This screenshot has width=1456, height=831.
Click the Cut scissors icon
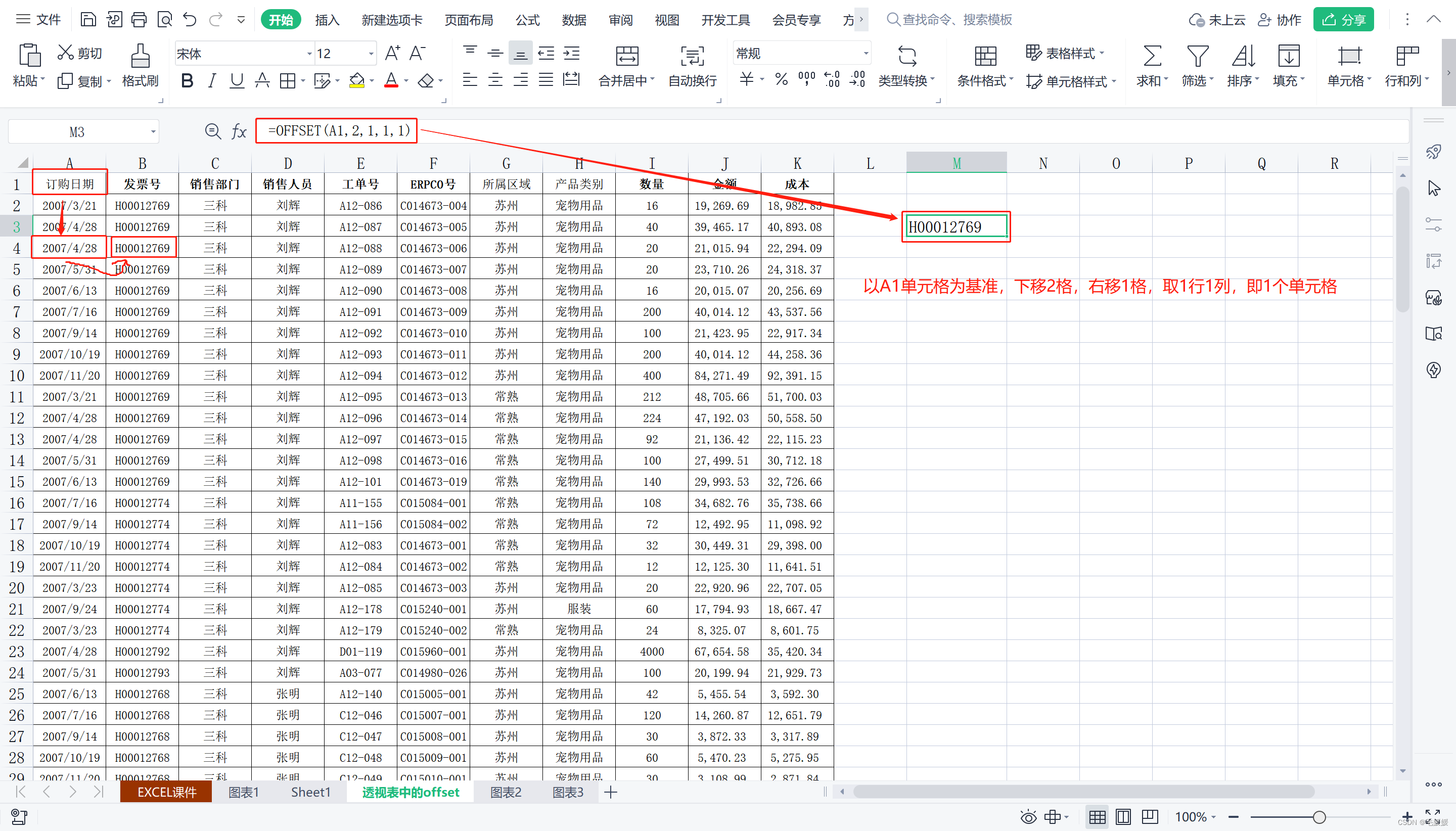(x=65, y=53)
